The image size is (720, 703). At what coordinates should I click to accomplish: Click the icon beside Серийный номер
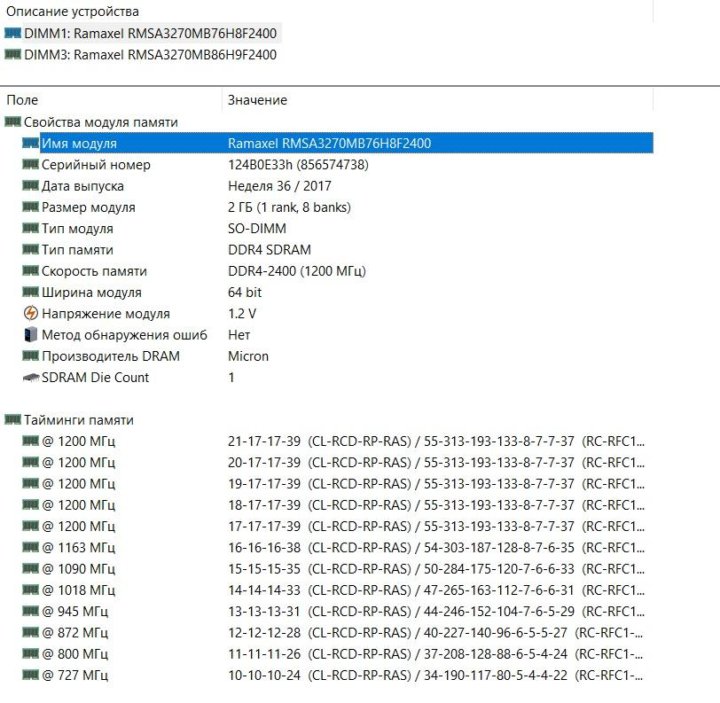[x=31, y=164]
